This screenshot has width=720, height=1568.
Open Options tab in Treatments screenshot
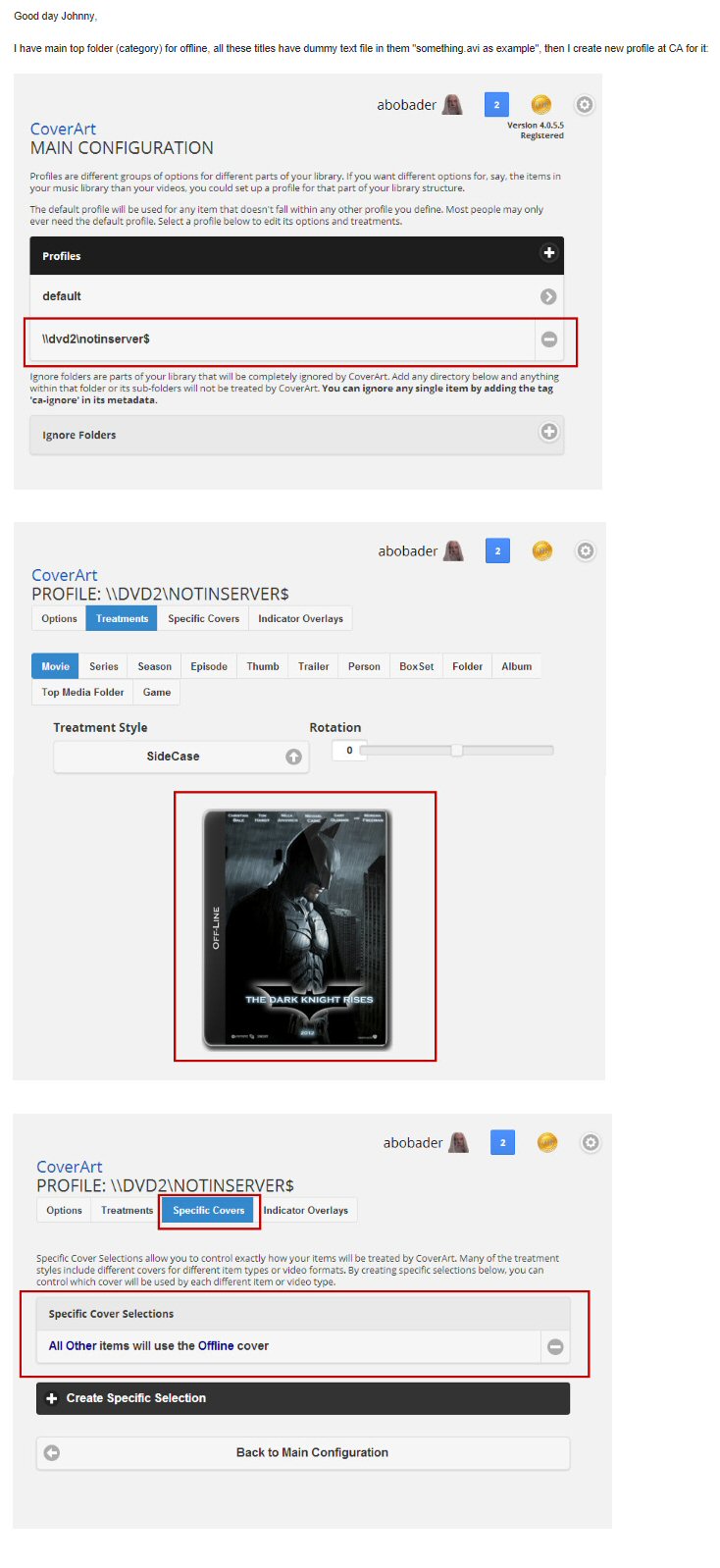point(59,619)
